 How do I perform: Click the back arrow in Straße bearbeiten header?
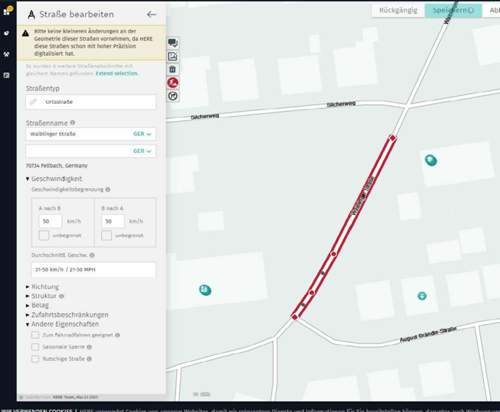coord(151,14)
